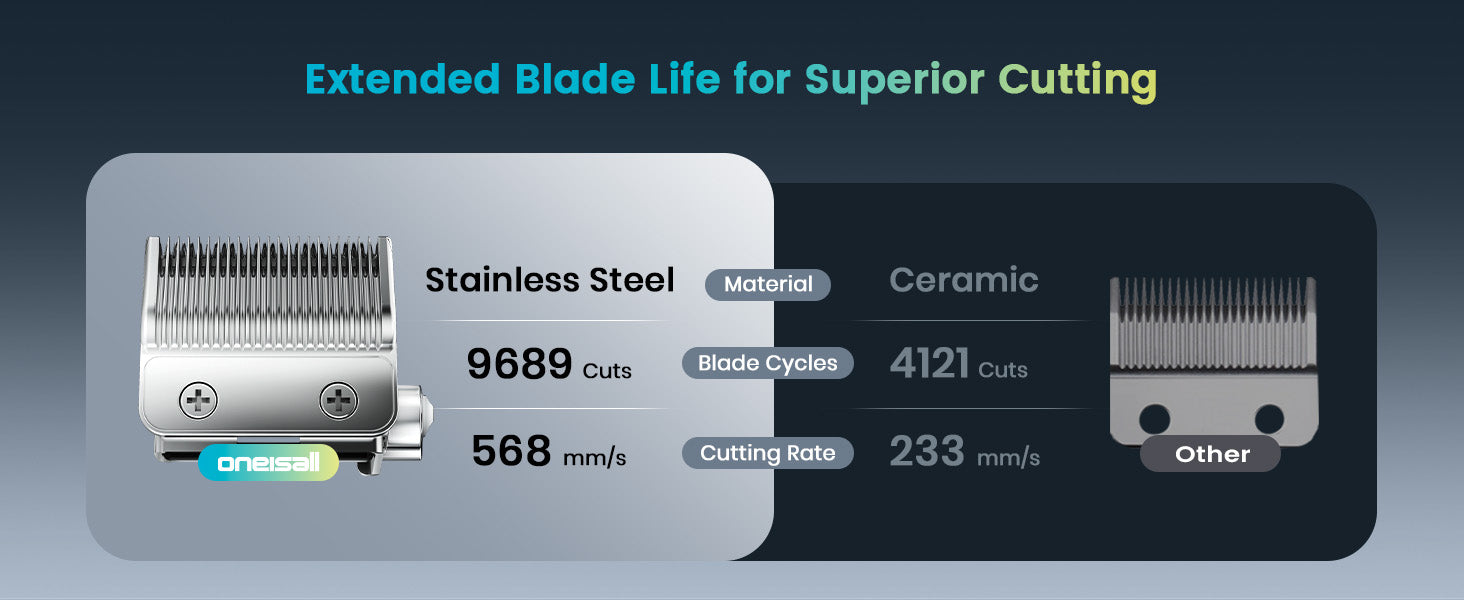The width and height of the screenshot is (1464, 600).
Task: Click the Cutting Rate pill label
Action: coord(768,453)
